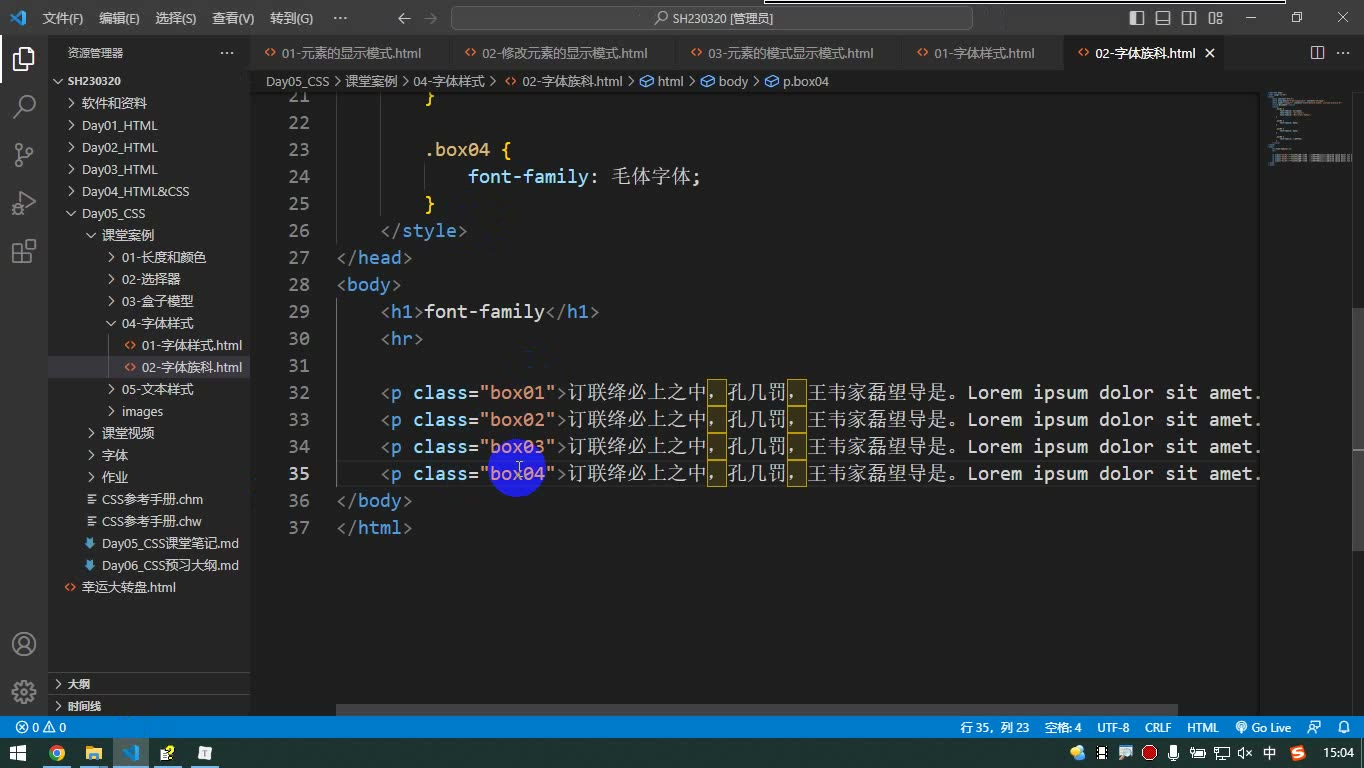Toggle the muted volume tray icon
1364x768 pixels.
click(1245, 753)
